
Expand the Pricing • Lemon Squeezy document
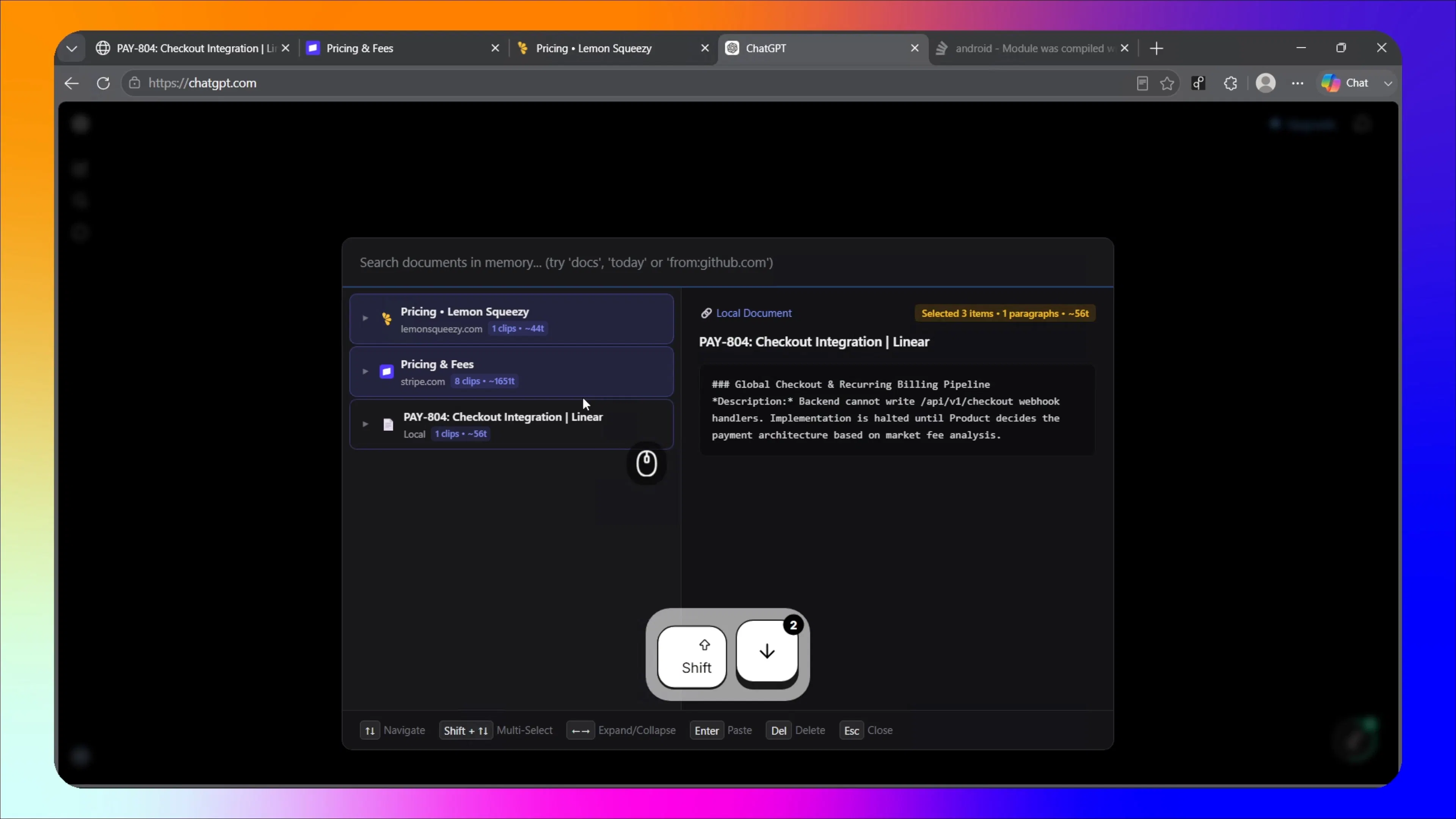click(365, 318)
